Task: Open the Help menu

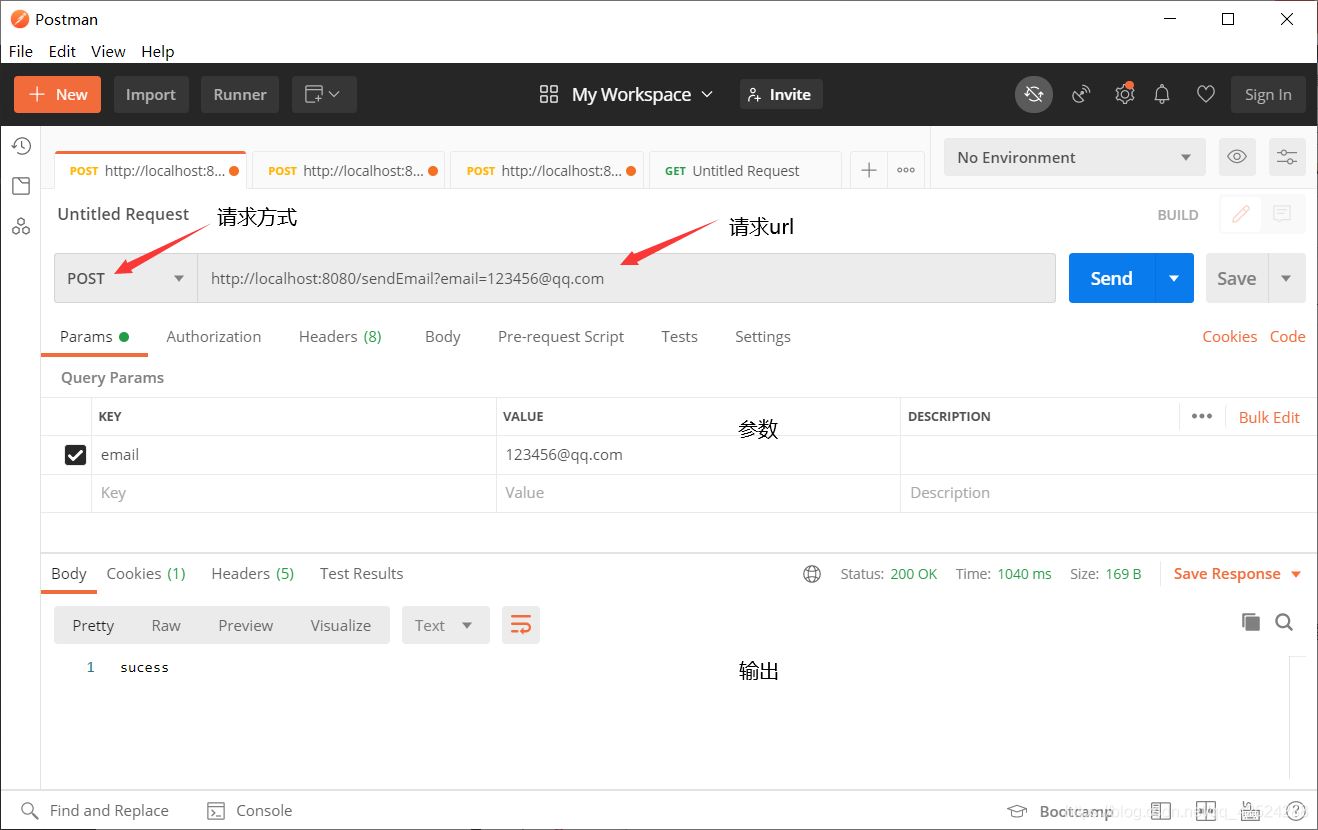Action: tap(158, 51)
